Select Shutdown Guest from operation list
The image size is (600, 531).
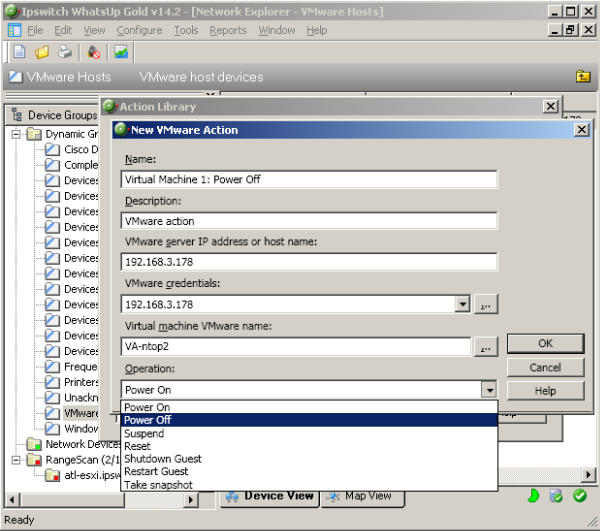tap(162, 459)
